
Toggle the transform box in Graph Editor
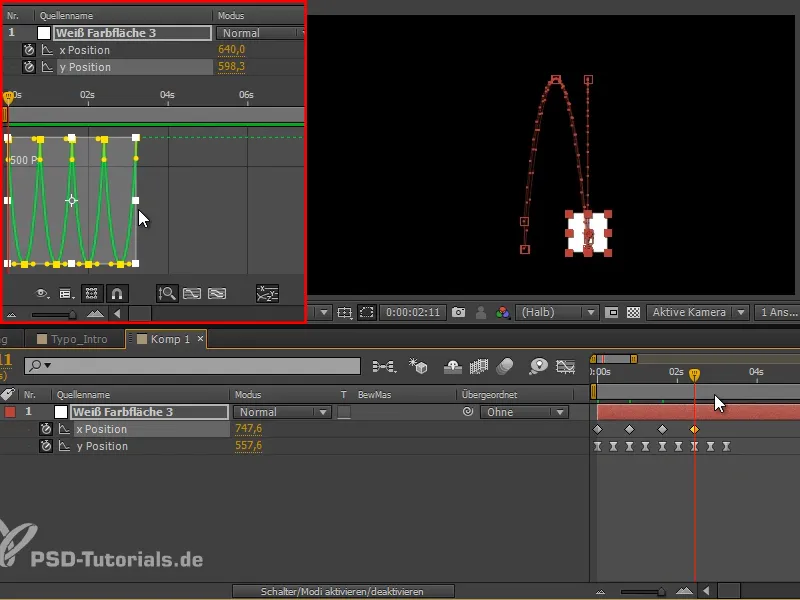point(91,293)
